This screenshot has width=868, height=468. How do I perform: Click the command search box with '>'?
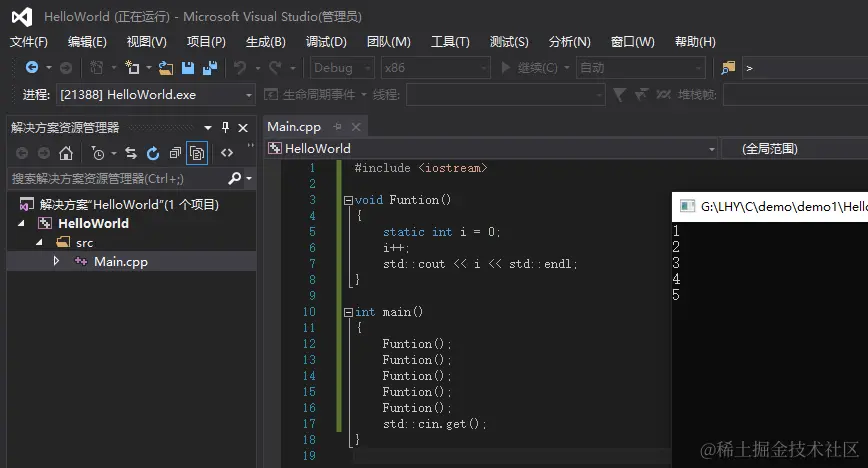pyautogui.click(x=804, y=68)
